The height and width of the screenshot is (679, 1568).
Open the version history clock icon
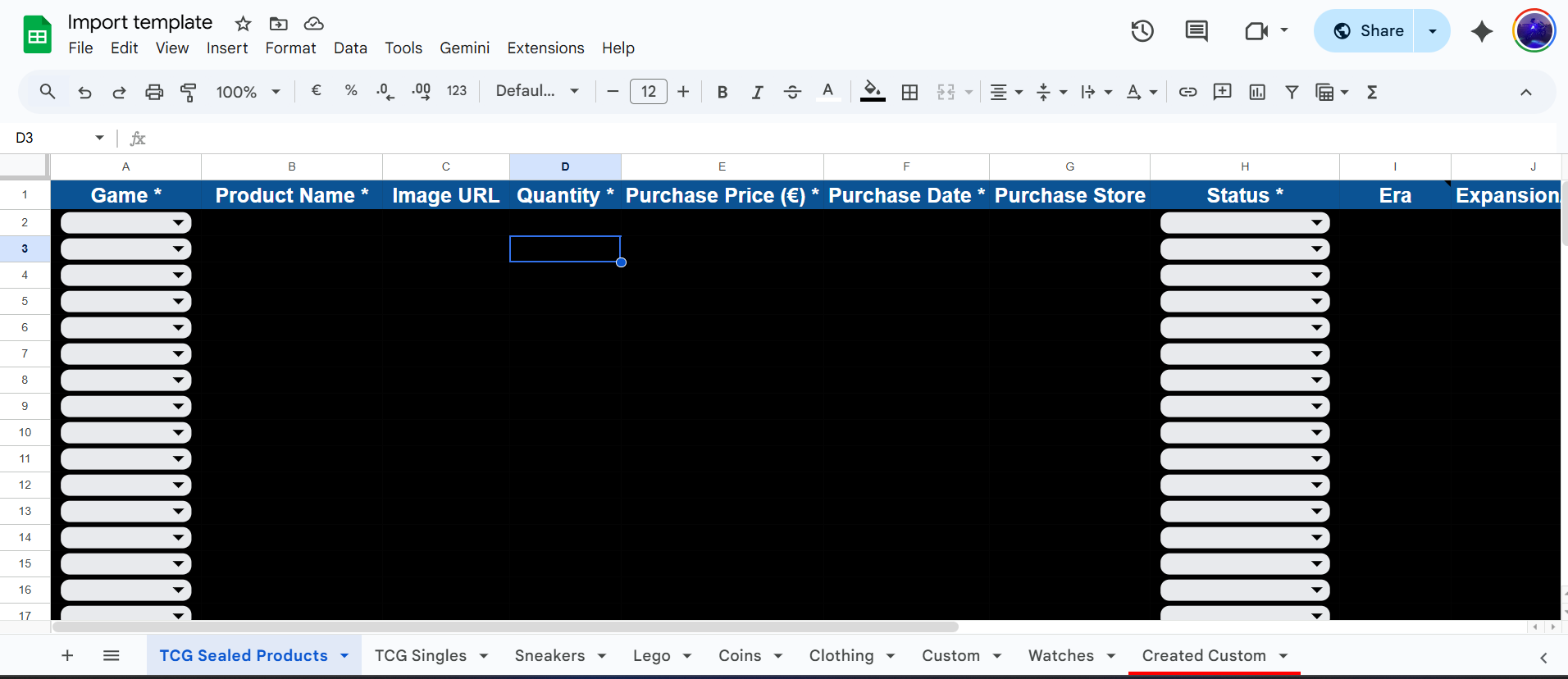click(1142, 31)
